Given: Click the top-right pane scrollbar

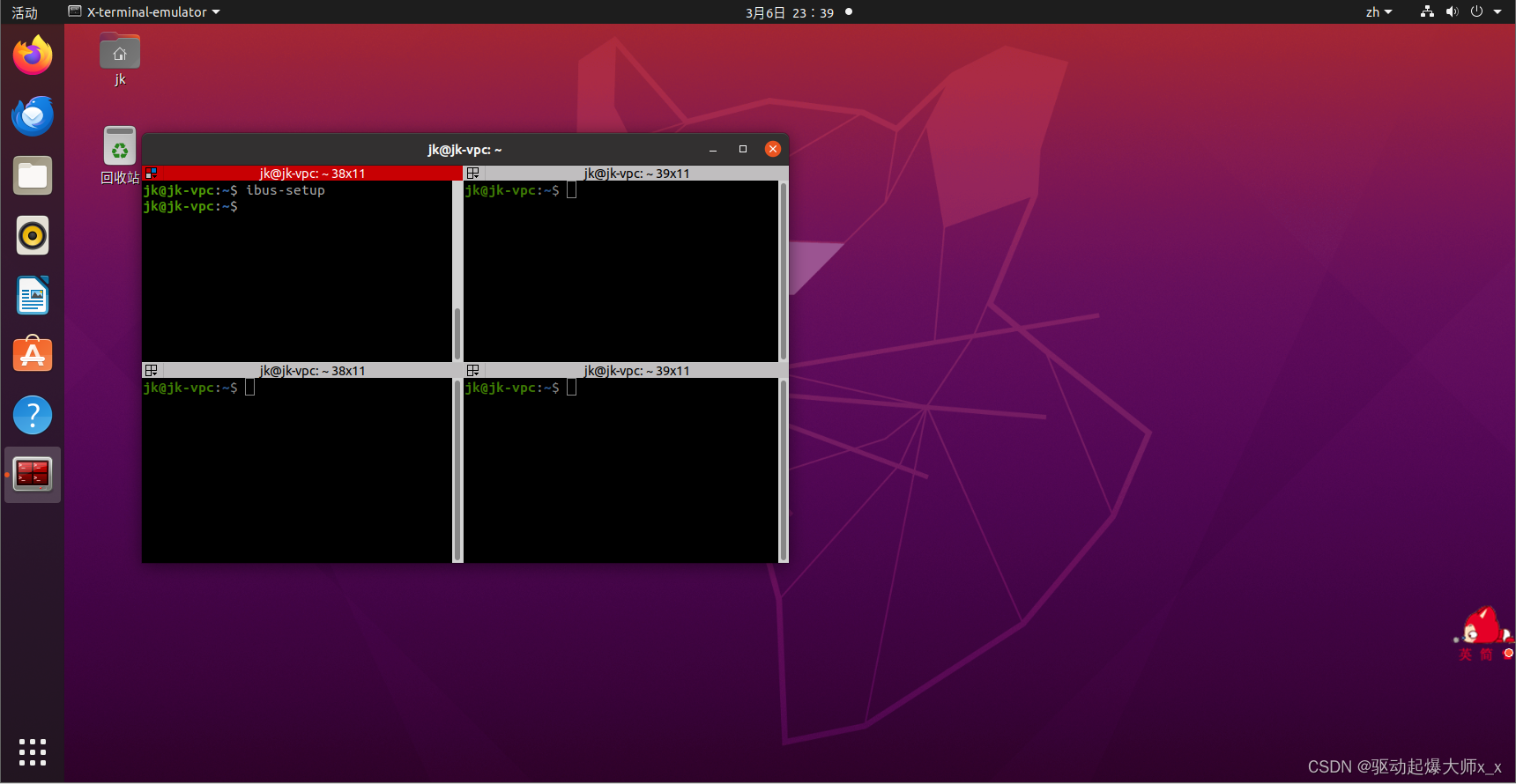Looking at the screenshot, I should coord(783,270).
